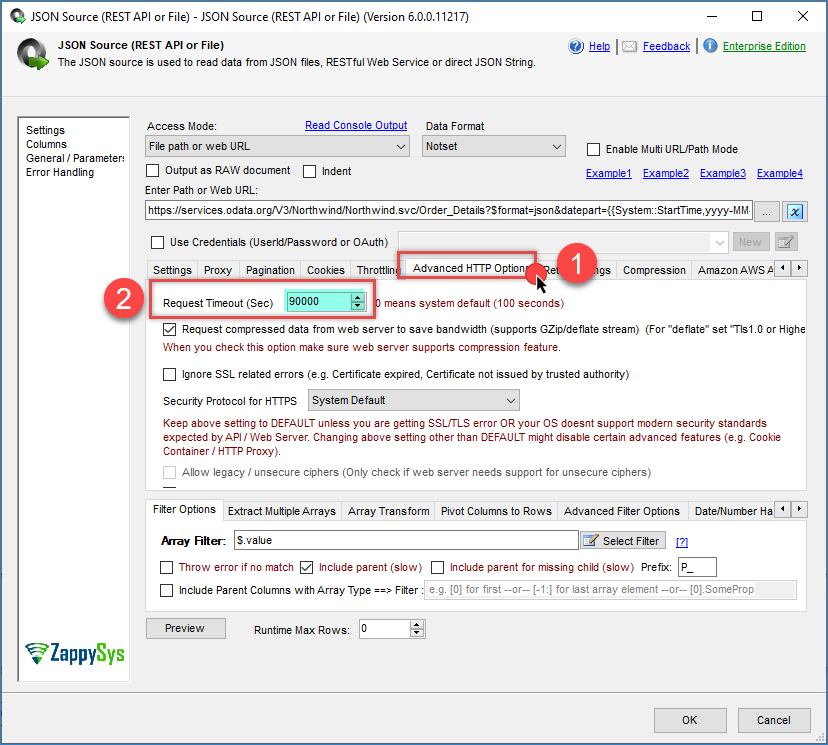Check Ignore SSL related errors
Viewport: 828px width, 745px height.
click(169, 374)
